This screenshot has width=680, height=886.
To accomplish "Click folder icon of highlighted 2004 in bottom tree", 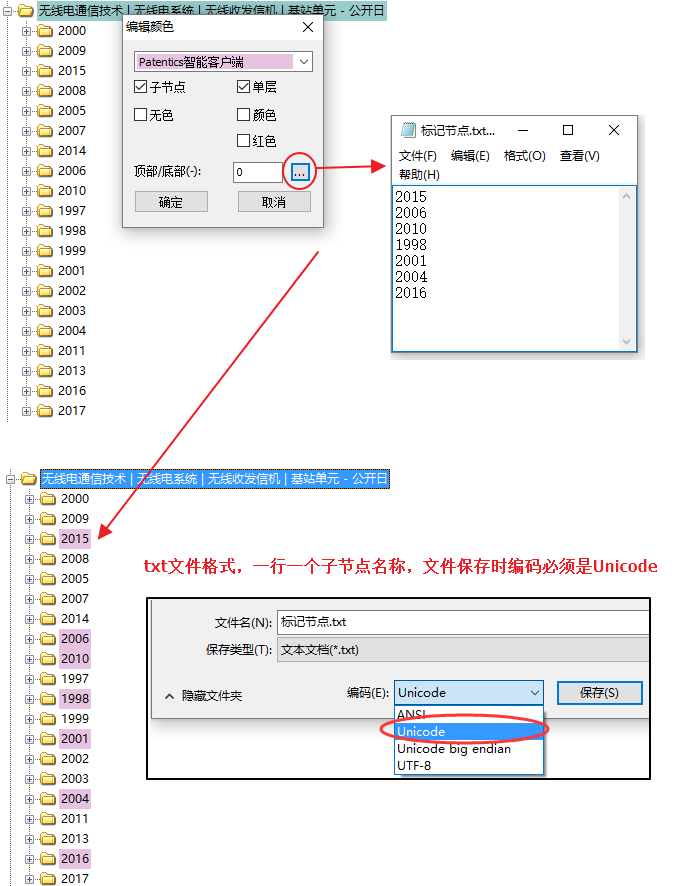I will click(47, 799).
